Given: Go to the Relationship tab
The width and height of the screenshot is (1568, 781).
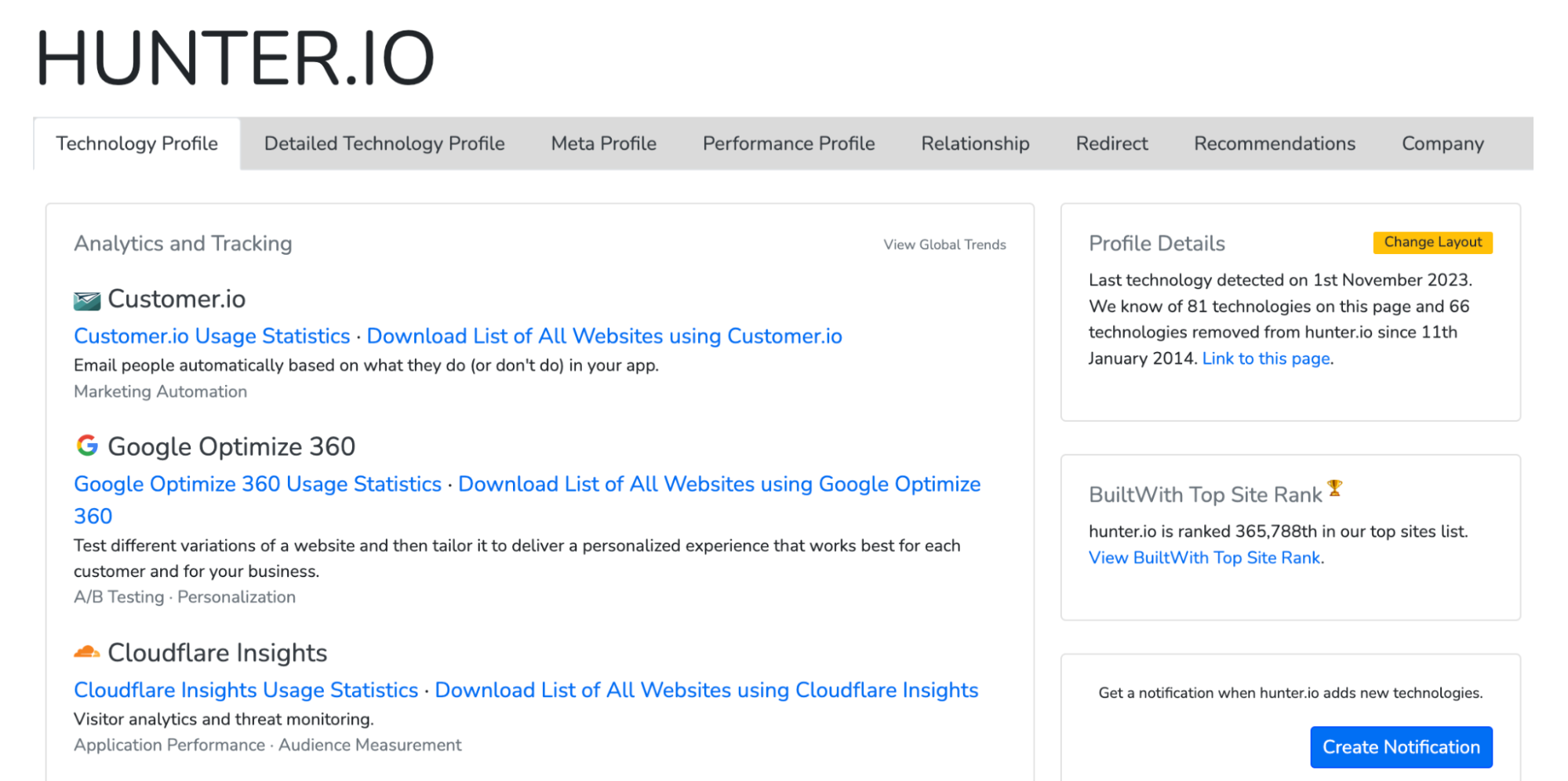Looking at the screenshot, I should (x=975, y=143).
